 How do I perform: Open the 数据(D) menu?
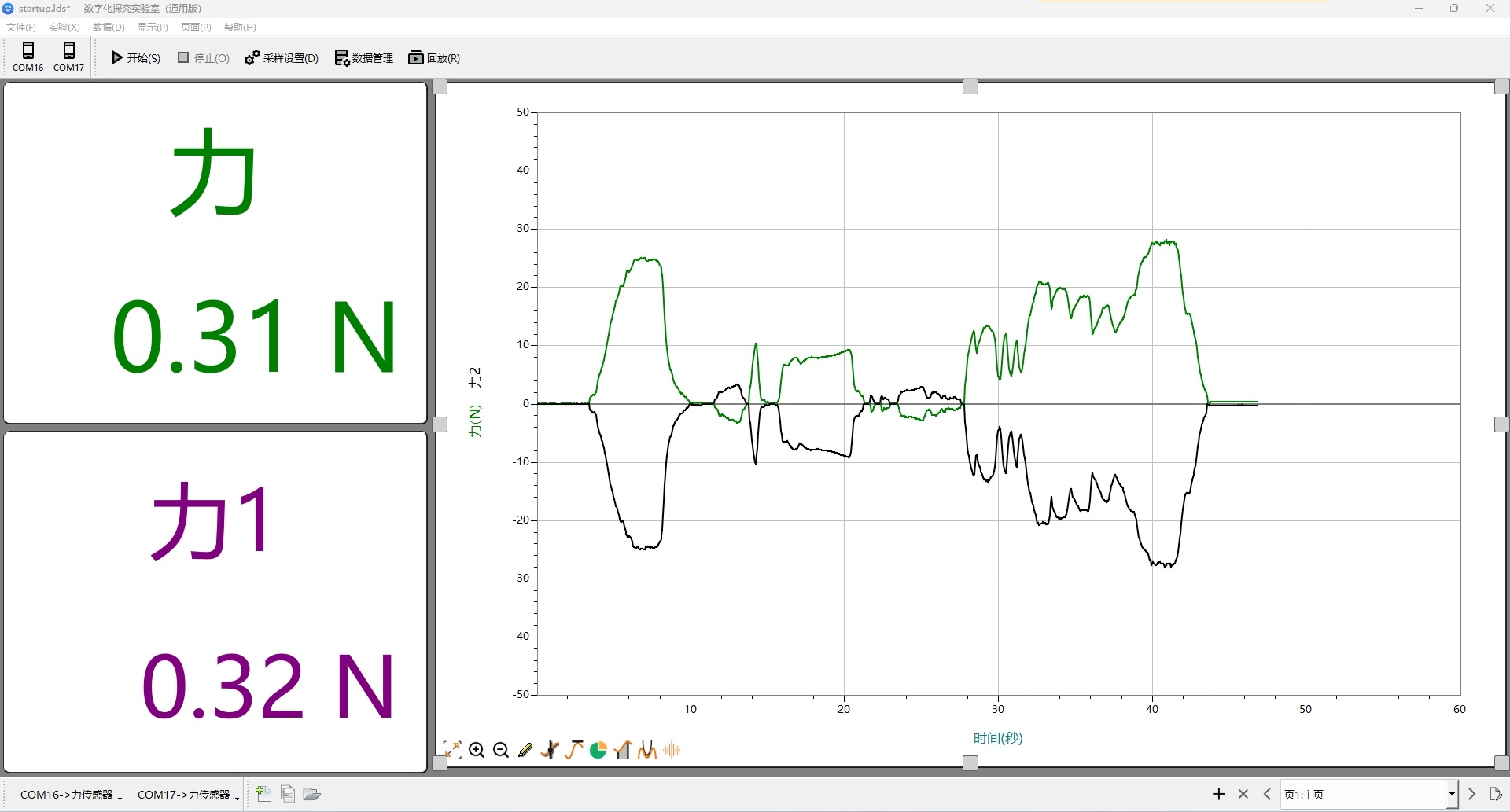pos(109,27)
